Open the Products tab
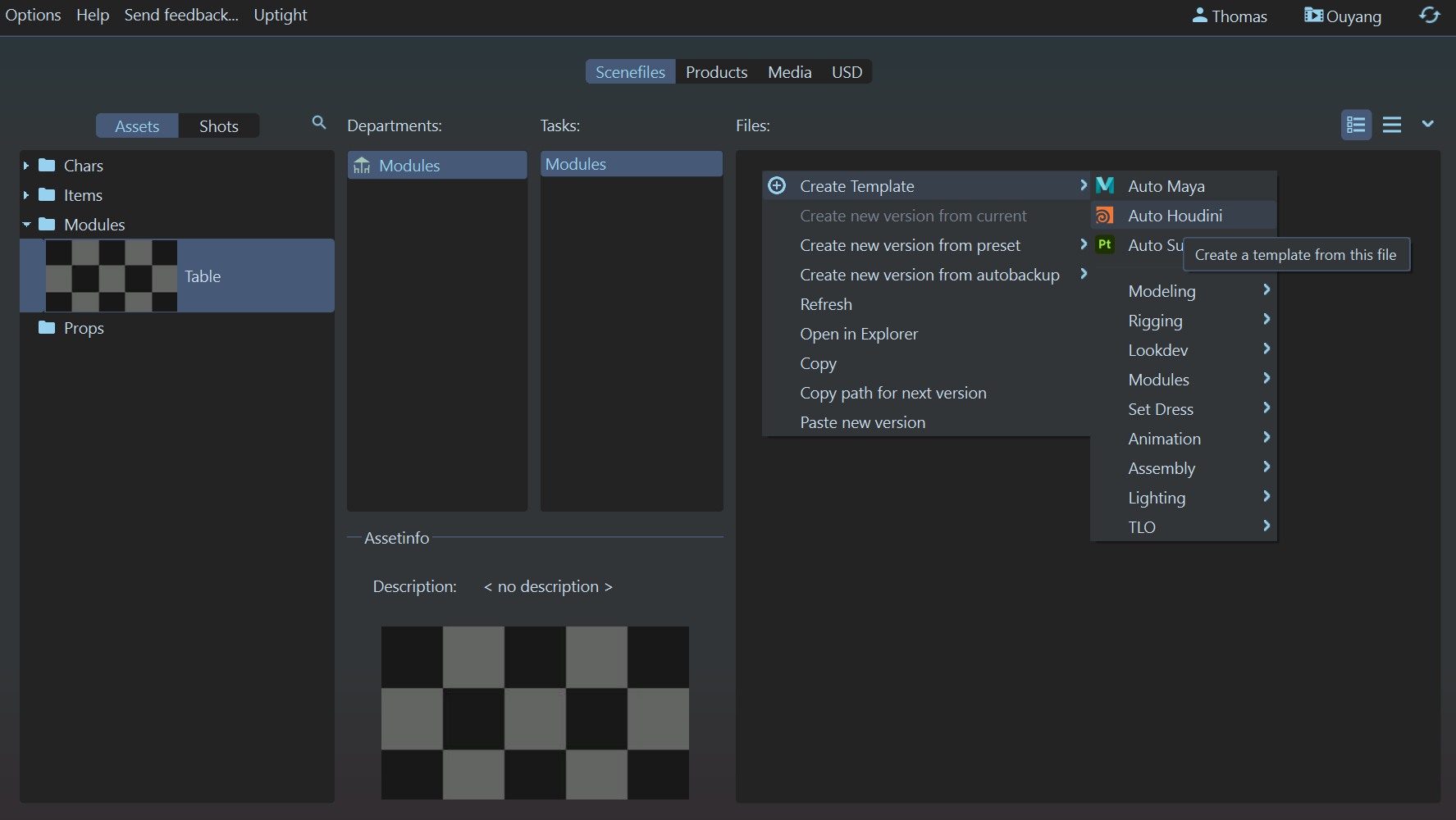The width and height of the screenshot is (1456, 820). coord(716,72)
